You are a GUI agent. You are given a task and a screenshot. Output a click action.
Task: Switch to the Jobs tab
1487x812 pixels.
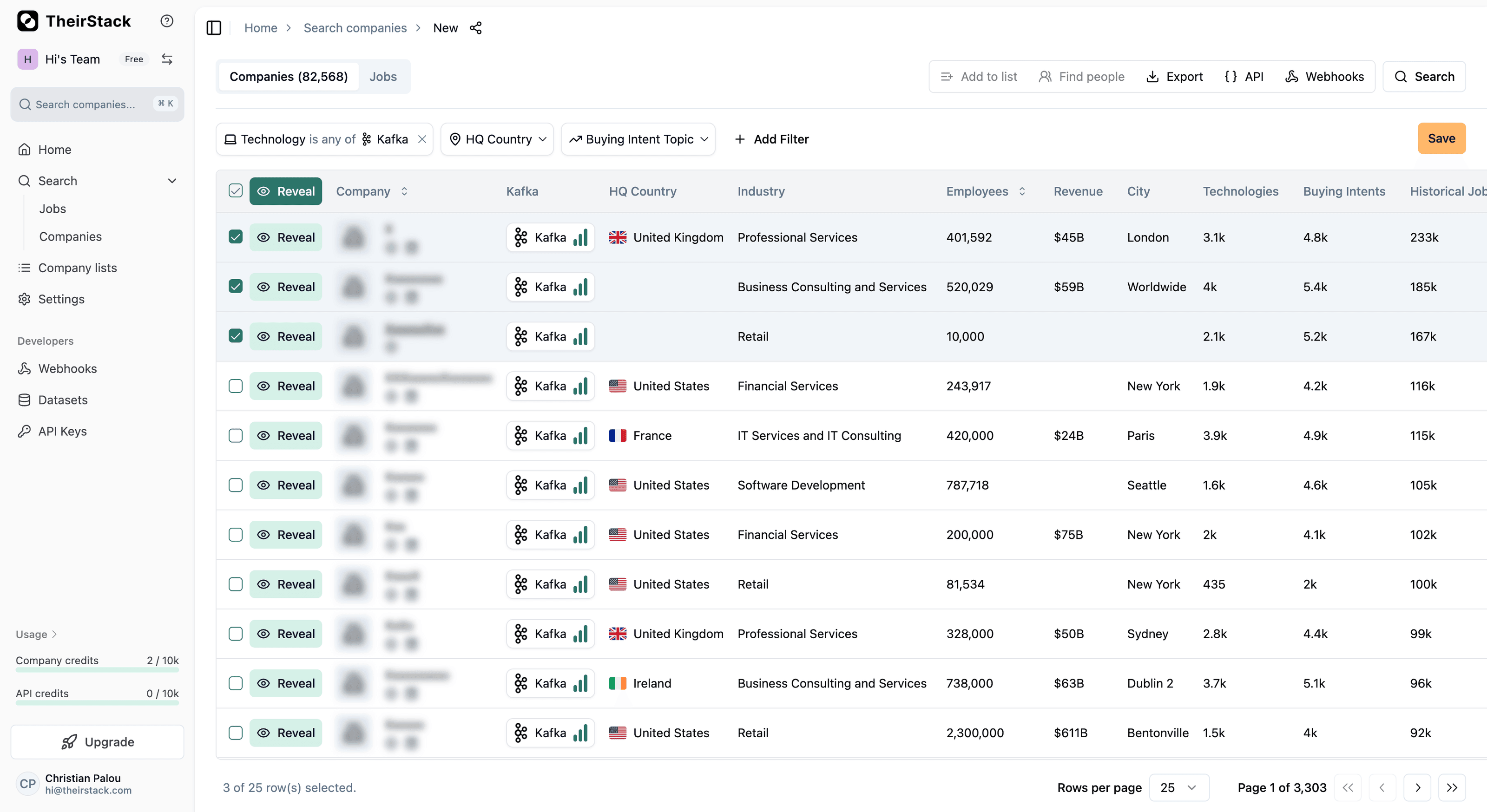(383, 77)
